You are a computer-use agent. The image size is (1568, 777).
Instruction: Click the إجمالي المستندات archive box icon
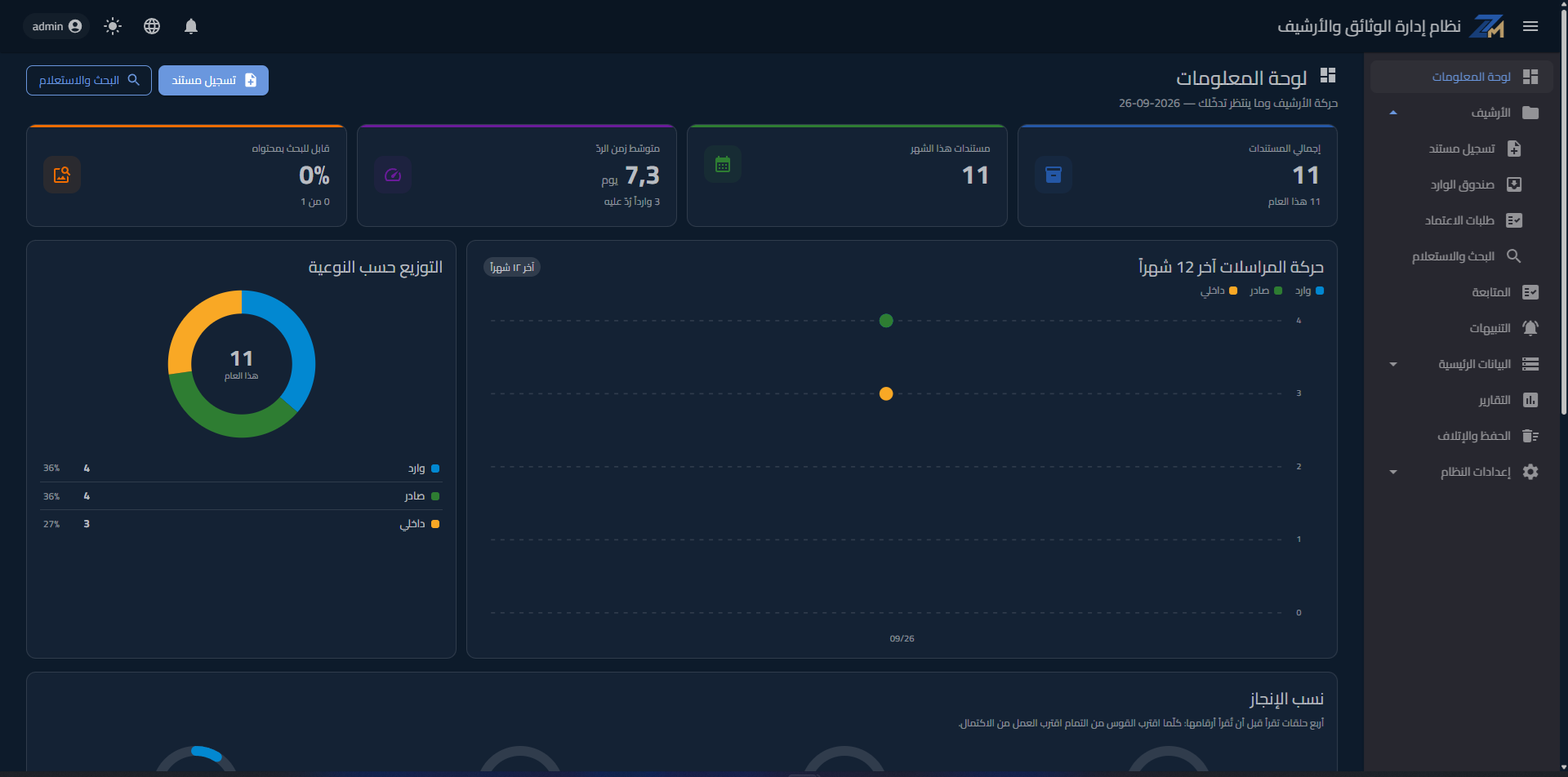tap(1053, 175)
